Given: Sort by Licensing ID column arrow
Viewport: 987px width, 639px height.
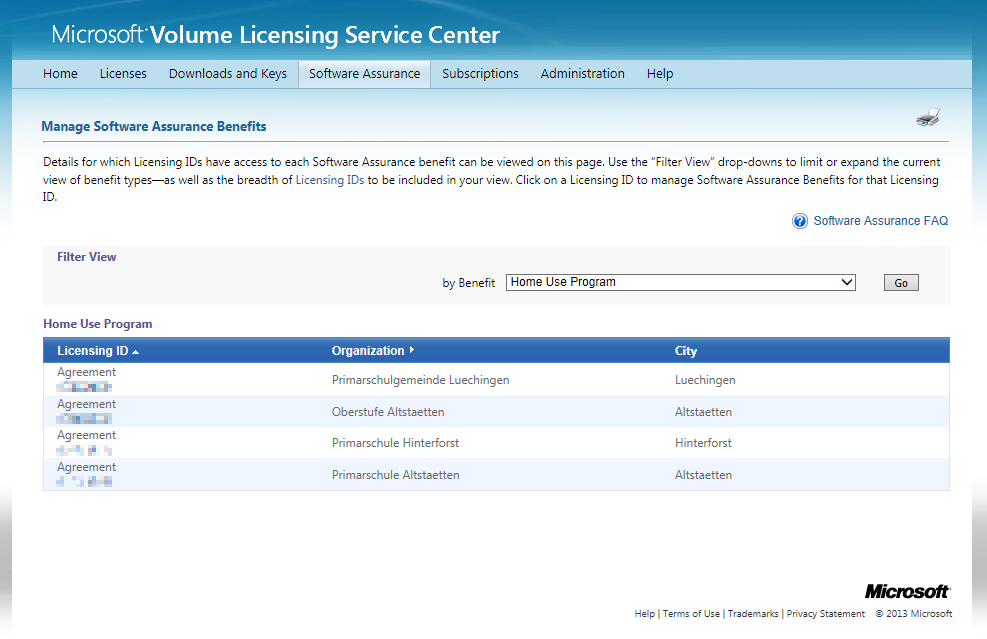Looking at the screenshot, I should point(135,351).
